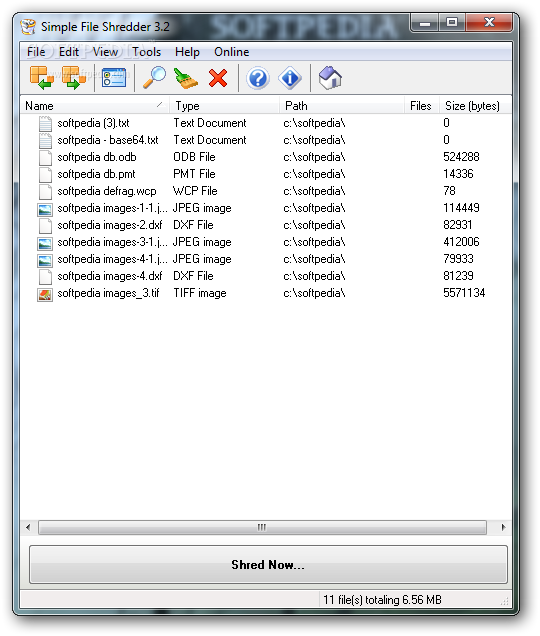Click the add folder toolbar icon
The image size is (540, 636).
coord(73,77)
